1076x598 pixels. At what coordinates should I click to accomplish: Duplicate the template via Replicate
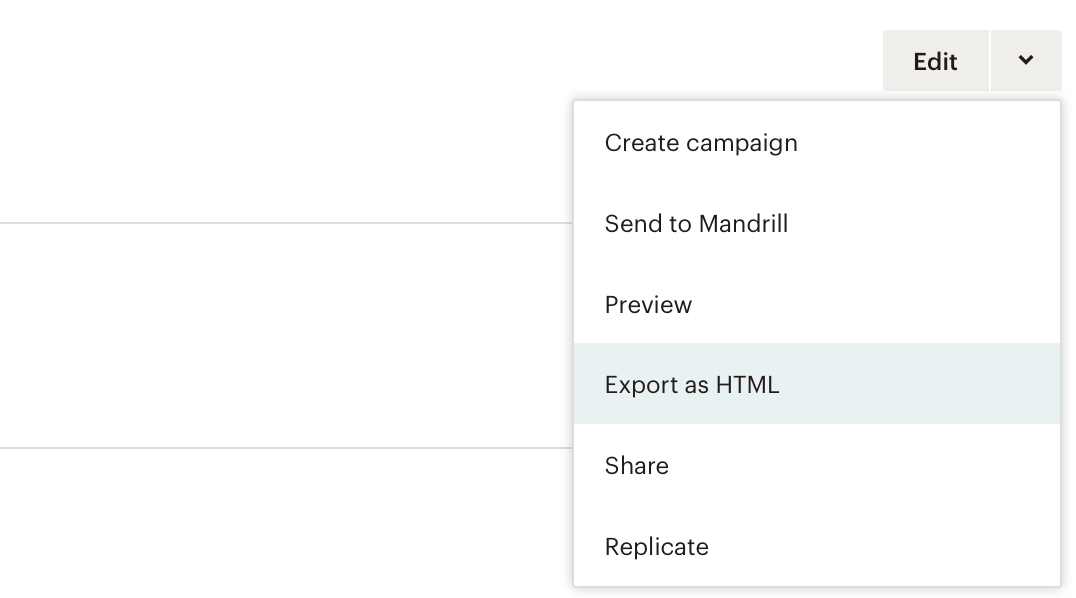656,547
